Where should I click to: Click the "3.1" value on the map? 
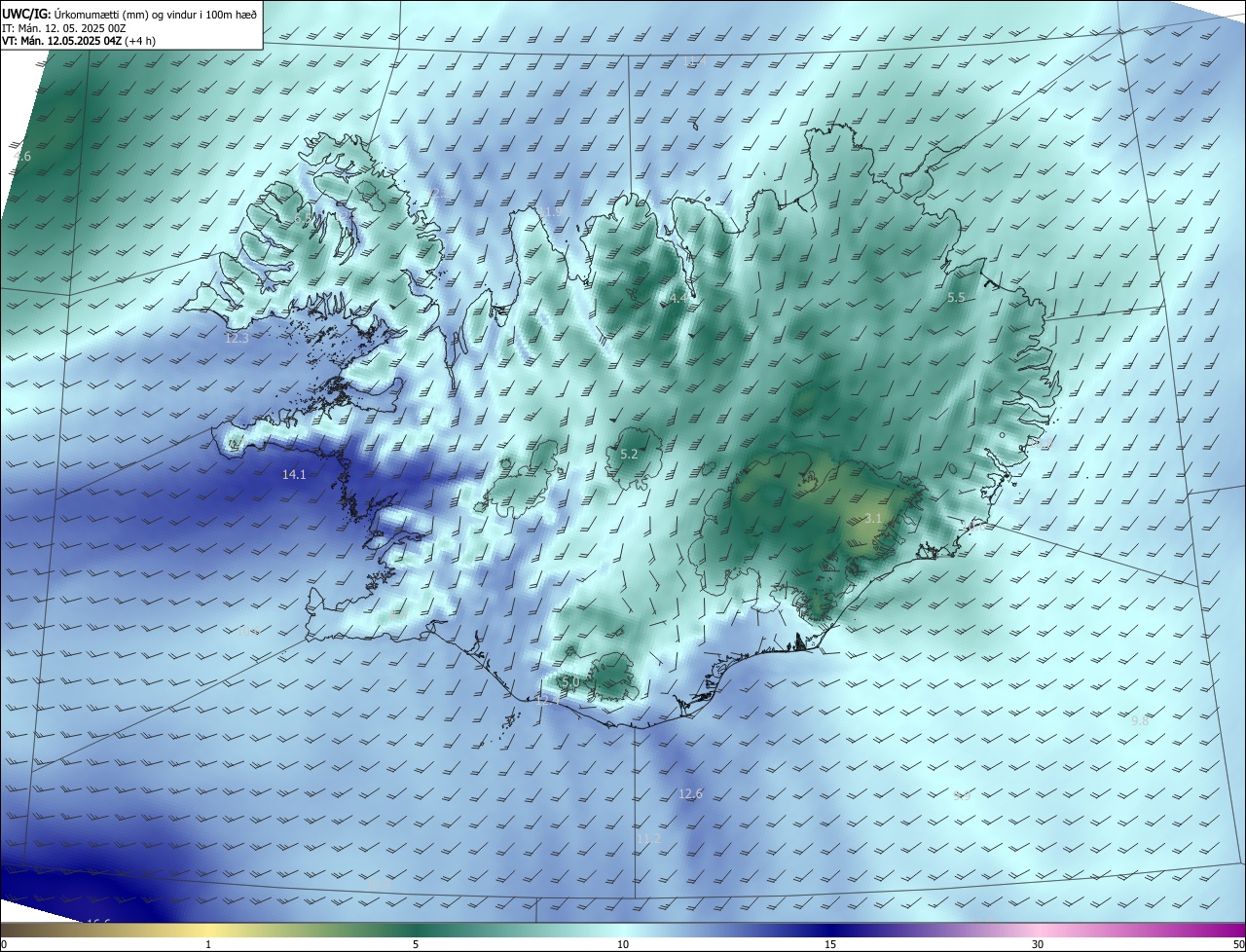coord(873,519)
